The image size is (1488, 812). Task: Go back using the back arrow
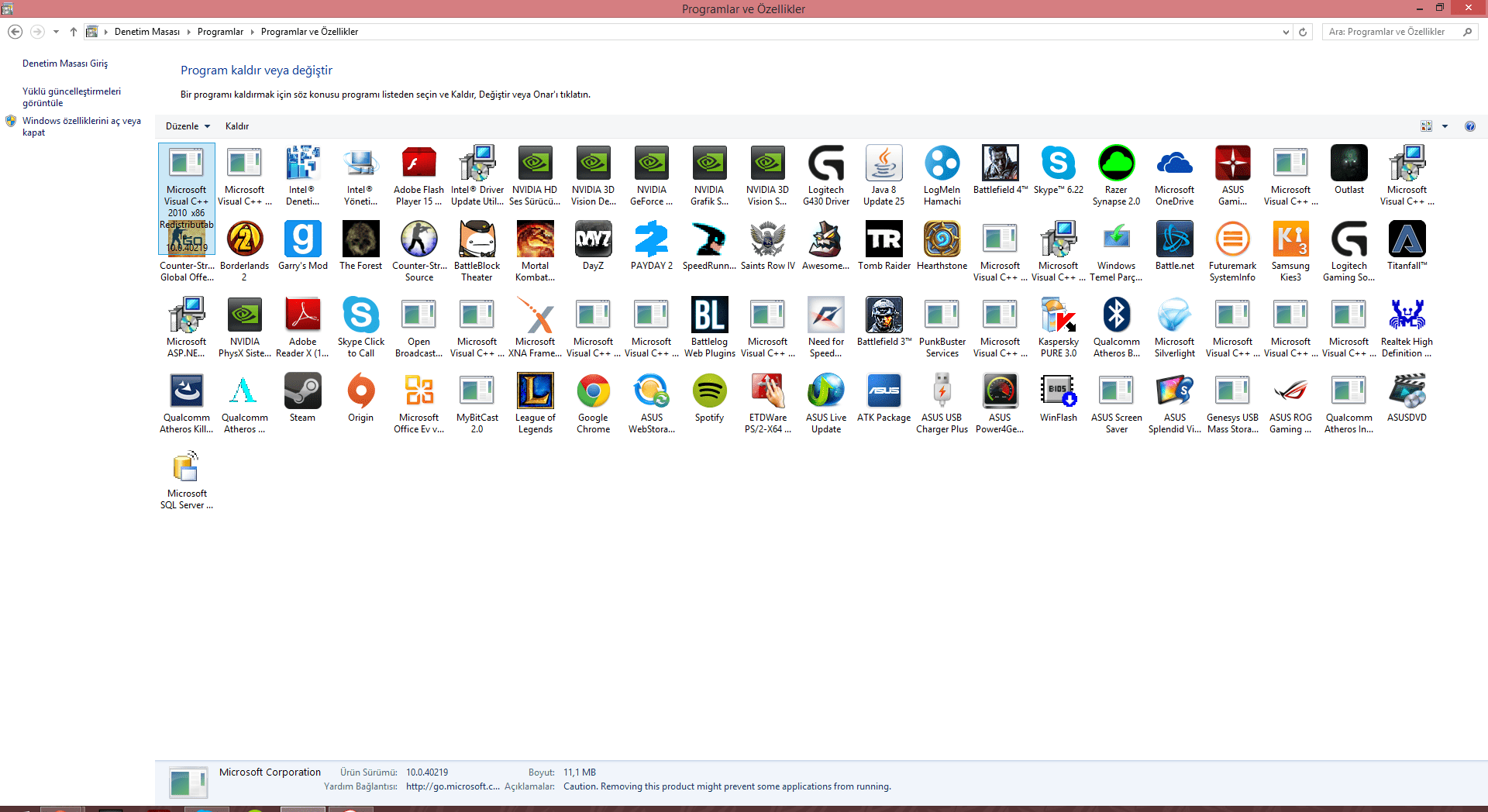15,32
